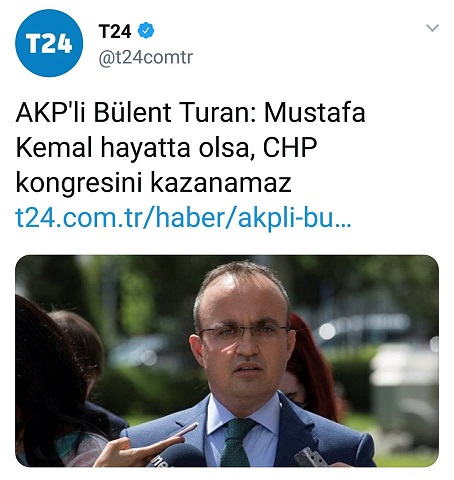Image resolution: width=454 pixels, height=480 pixels.
Task: Open the attached news photo
Action: click(227, 361)
